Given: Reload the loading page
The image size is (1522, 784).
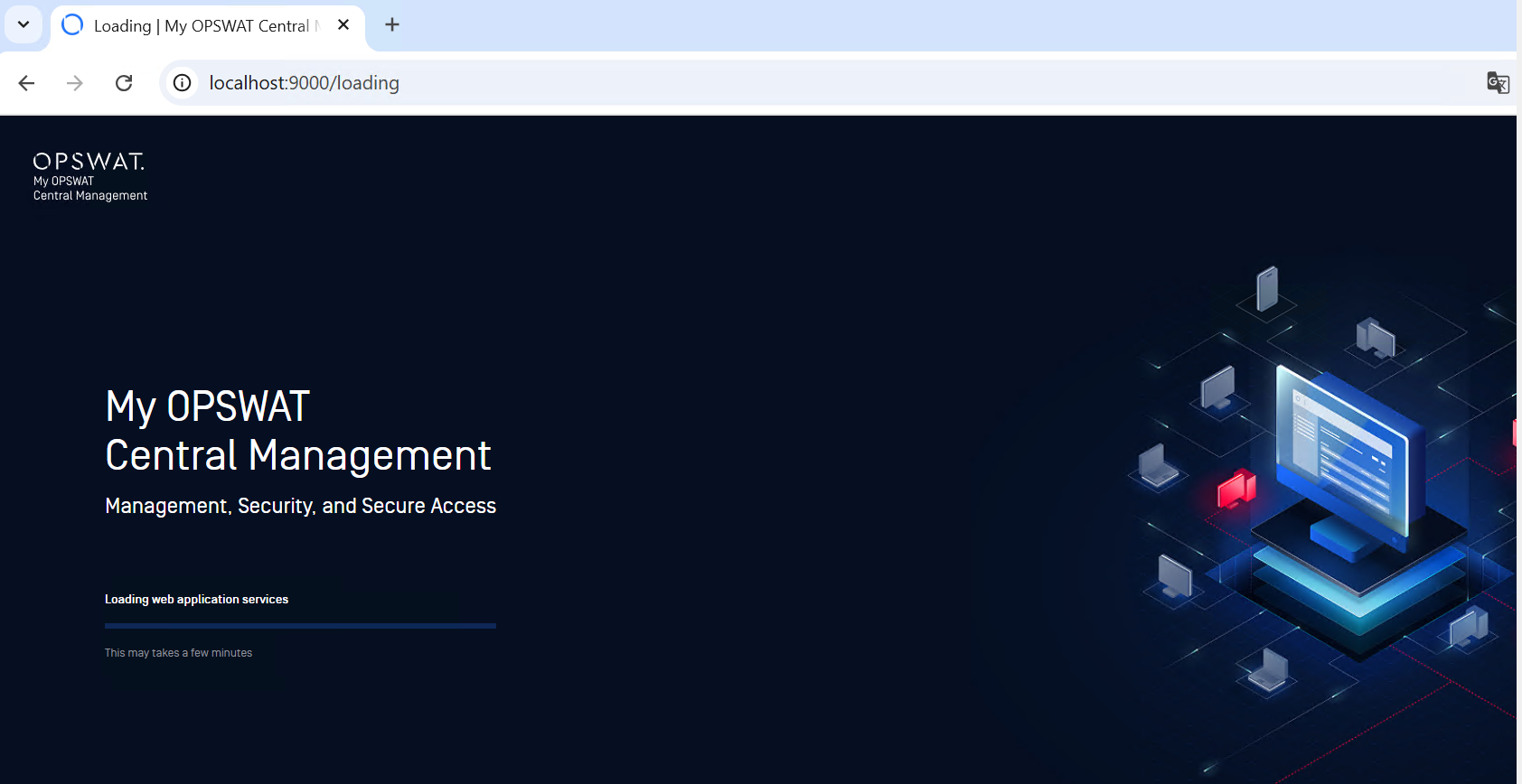Looking at the screenshot, I should click(x=124, y=83).
